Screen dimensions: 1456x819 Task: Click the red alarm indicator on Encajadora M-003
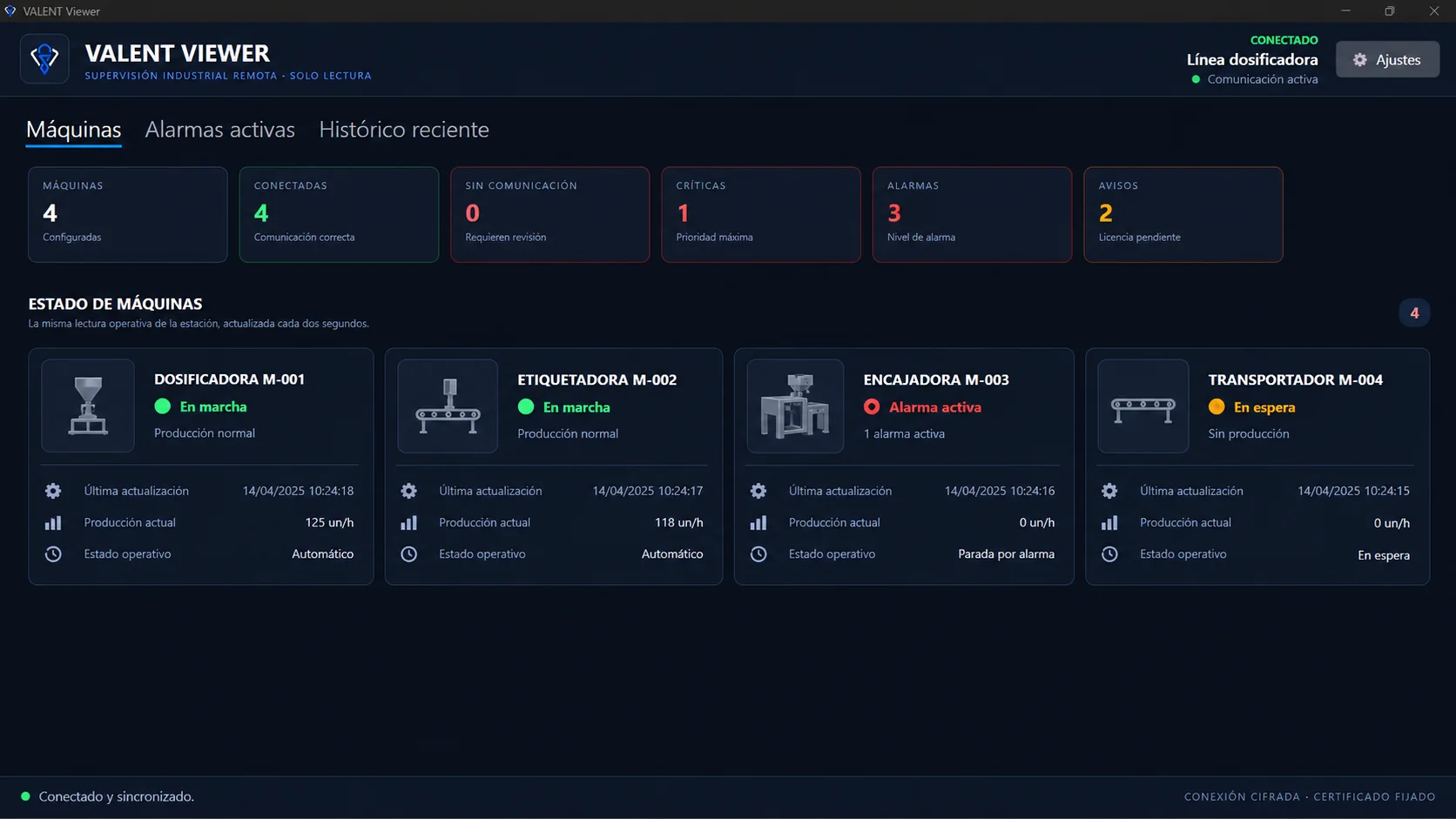(x=872, y=406)
